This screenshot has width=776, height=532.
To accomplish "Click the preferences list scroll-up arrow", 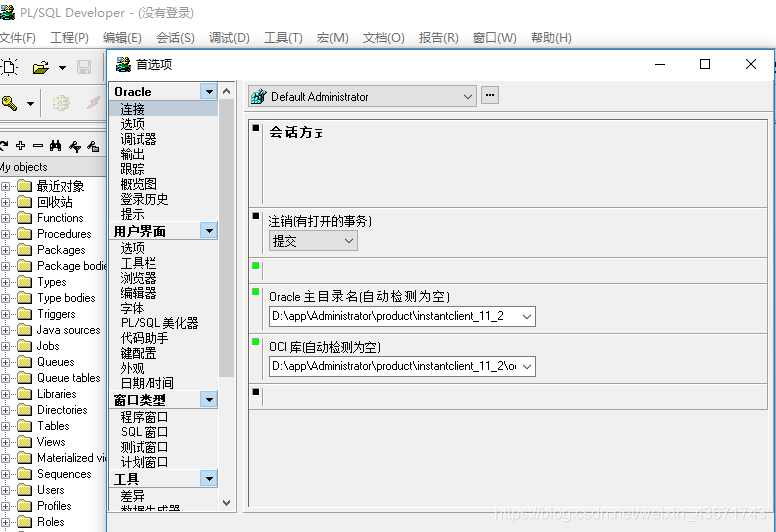I will (x=227, y=91).
